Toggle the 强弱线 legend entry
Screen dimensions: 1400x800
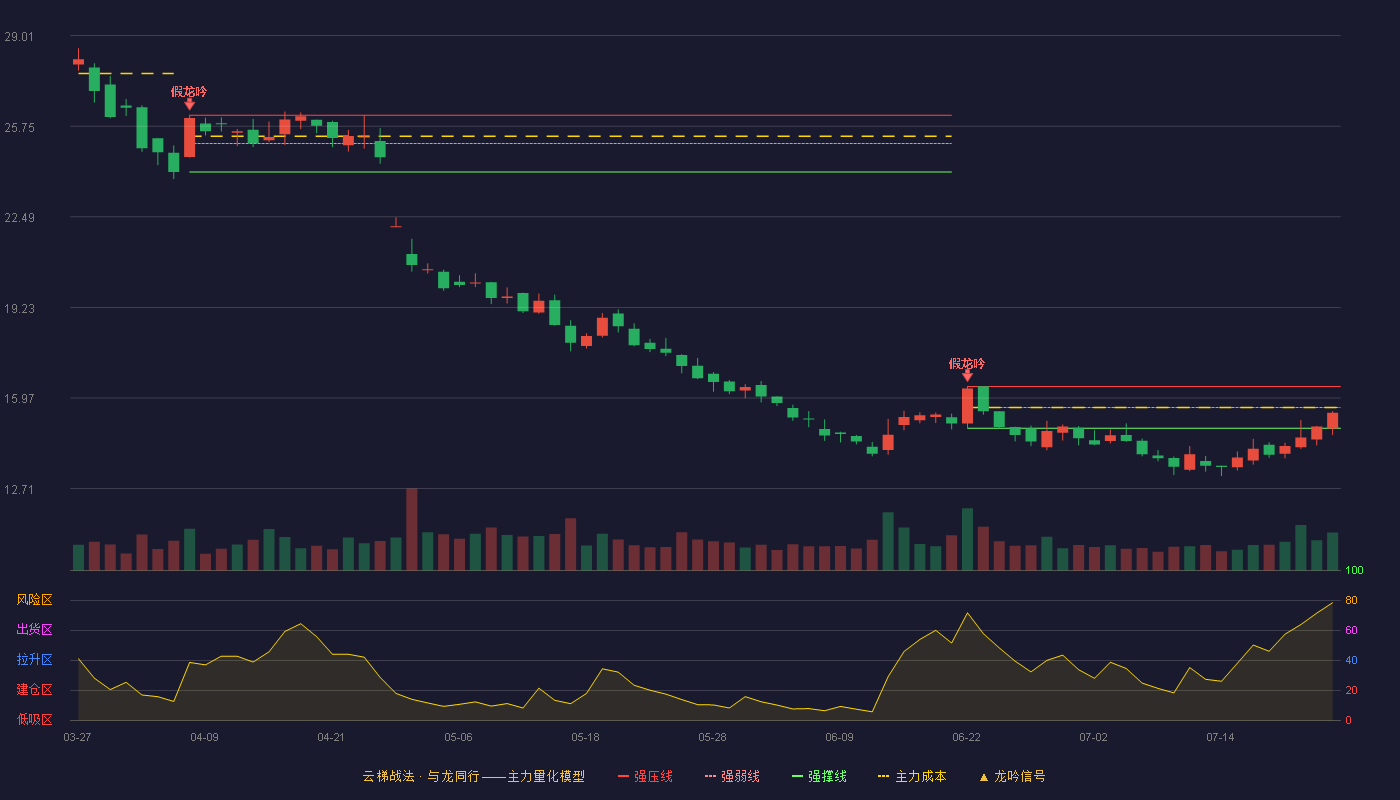(x=732, y=776)
